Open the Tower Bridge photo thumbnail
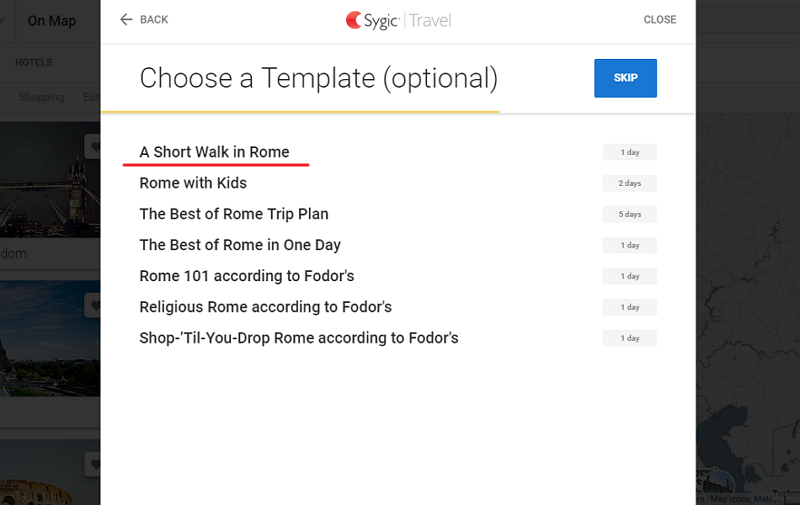Image resolution: width=800 pixels, height=505 pixels. pyautogui.click(x=45, y=180)
